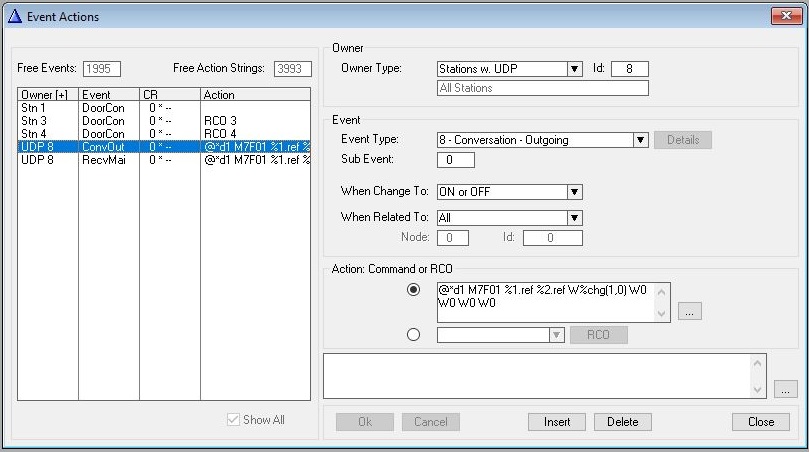
Task: Open the When Related To dropdown
Action: click(x=574, y=218)
